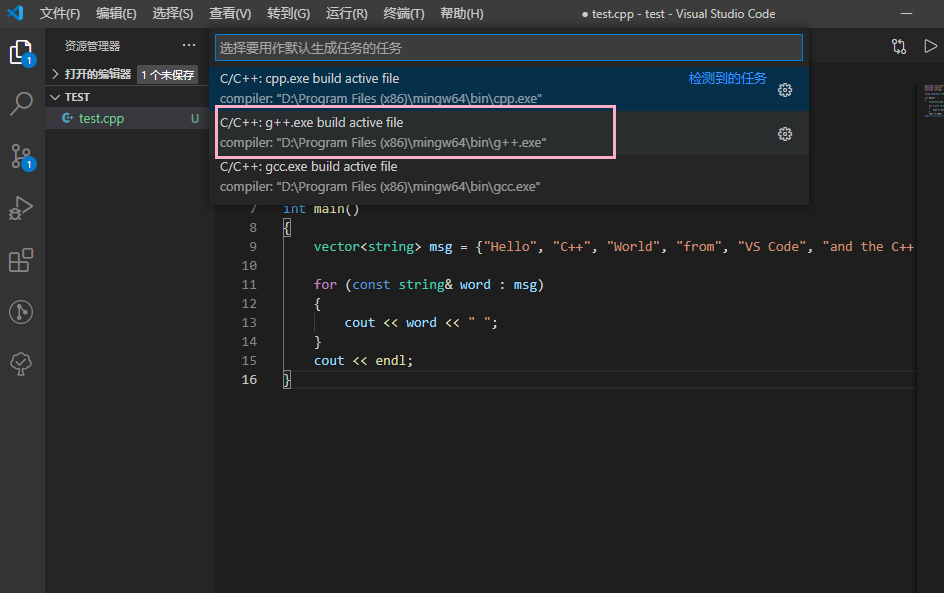Open the Source Control view with pending change
944x593 pixels.
pos(21,155)
